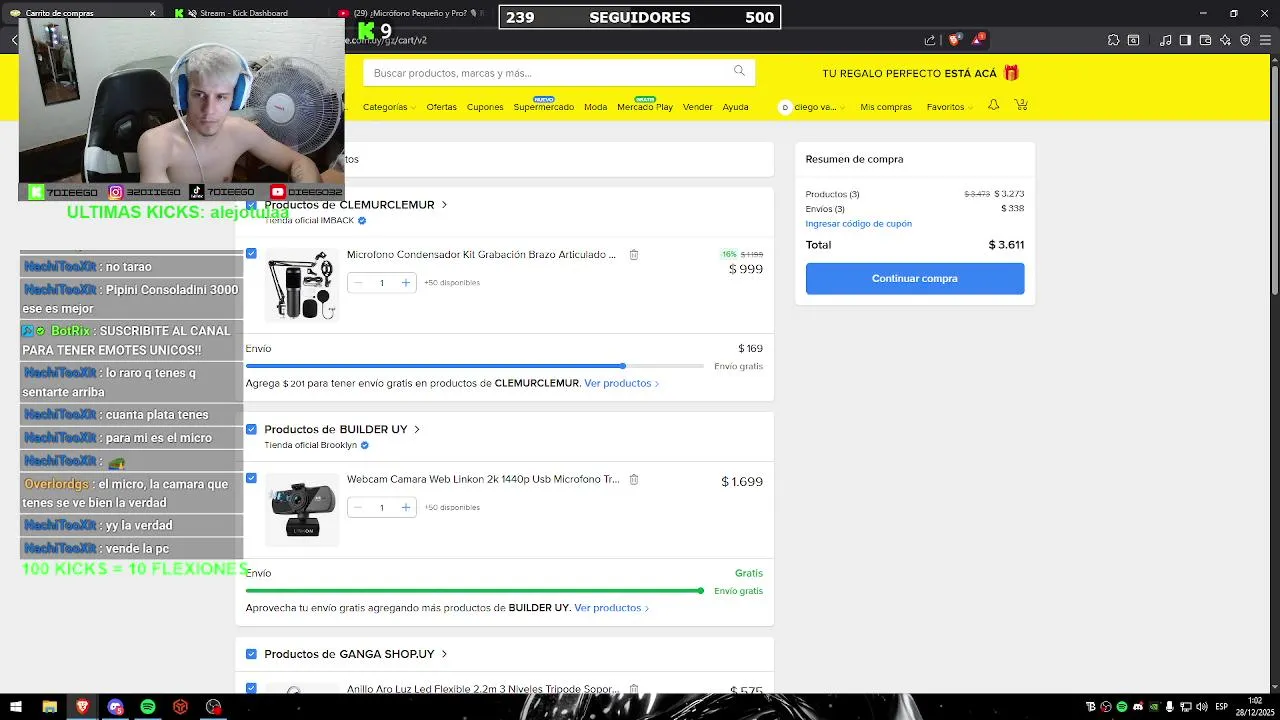Viewport: 1280px width, 720px height.
Task: Toggle checkbox for Webcam Camara Web Linkon item
Action: pos(251,478)
